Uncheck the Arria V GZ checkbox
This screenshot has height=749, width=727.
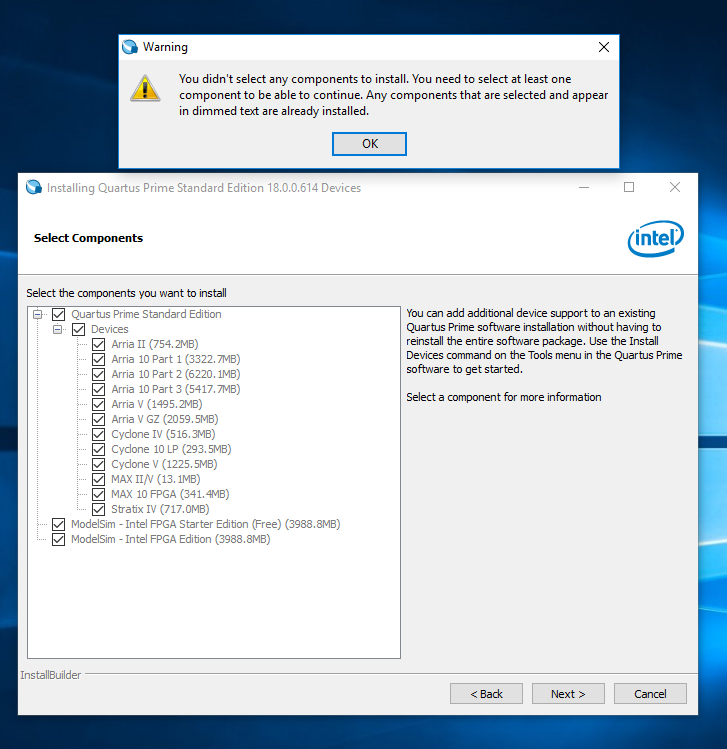tap(98, 419)
